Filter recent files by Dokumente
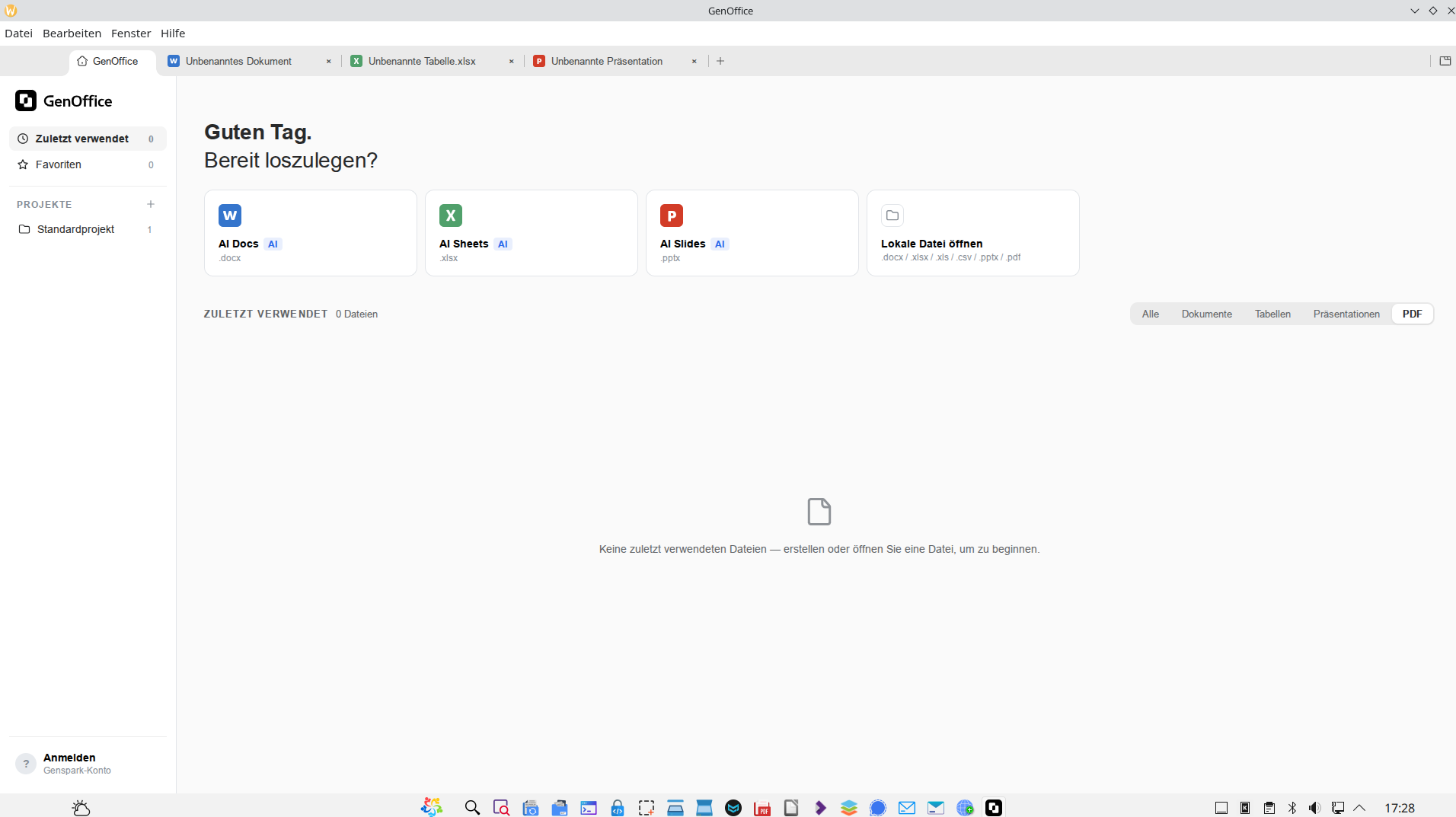 tap(1207, 314)
